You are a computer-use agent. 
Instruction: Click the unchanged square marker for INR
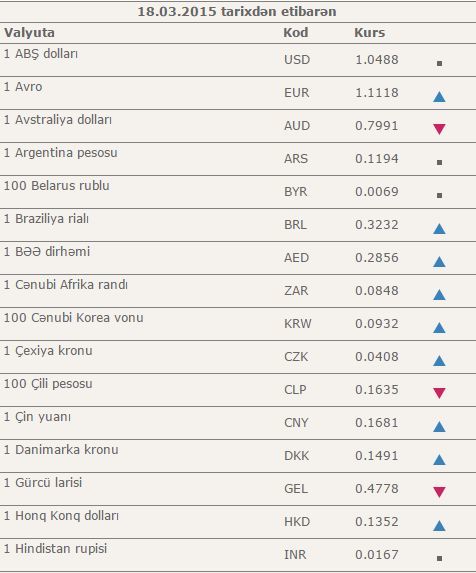pos(439,558)
